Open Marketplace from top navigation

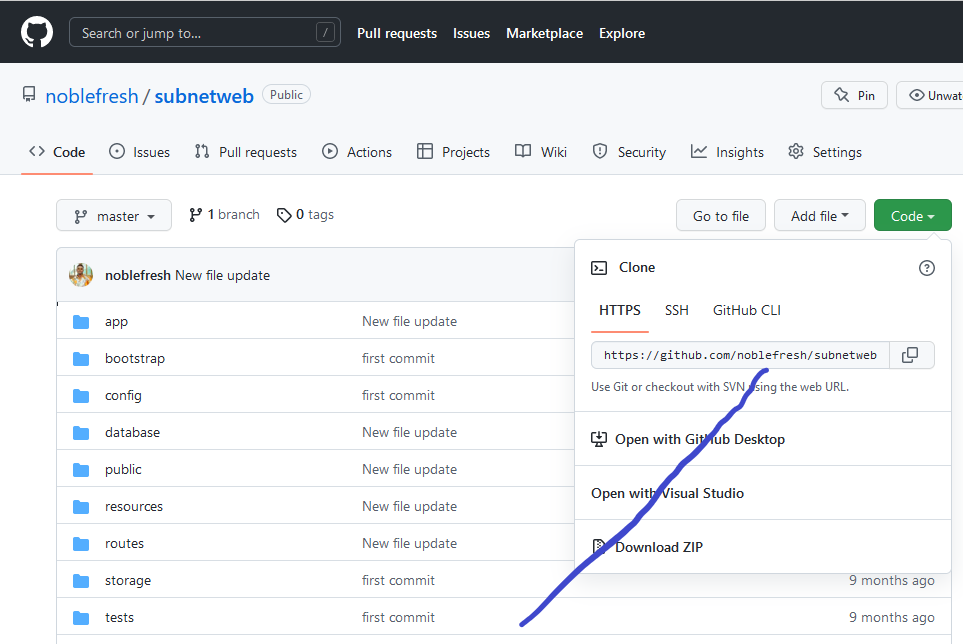pos(545,33)
